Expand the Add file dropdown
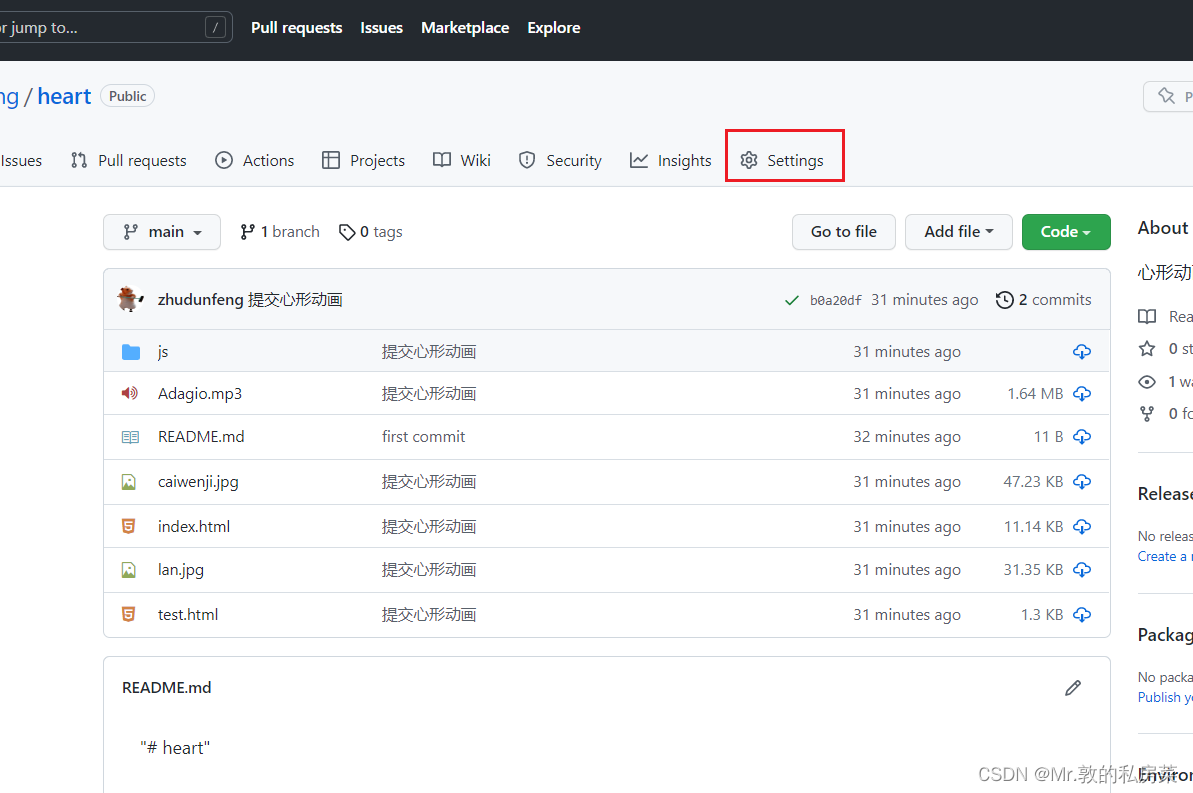Image resolution: width=1193 pixels, height=793 pixels. 959,232
